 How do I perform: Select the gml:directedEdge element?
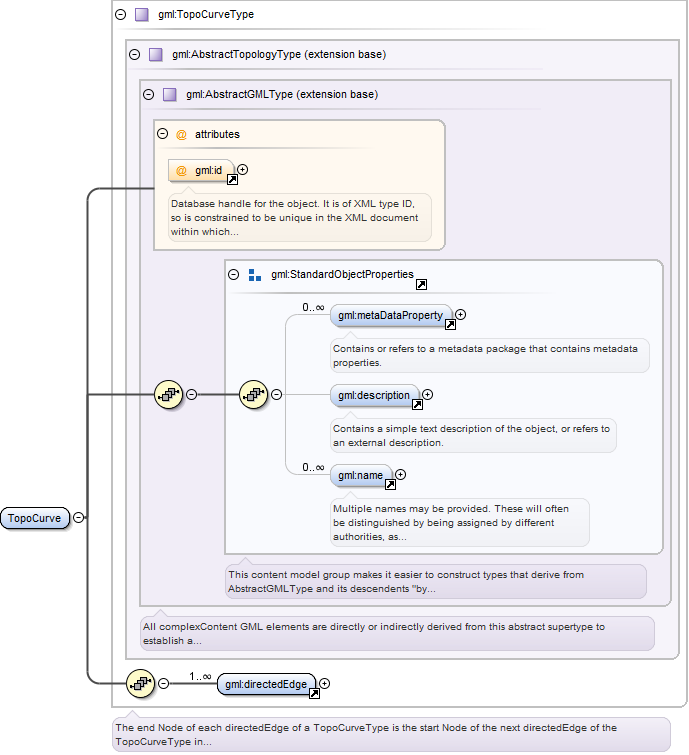click(x=266, y=684)
